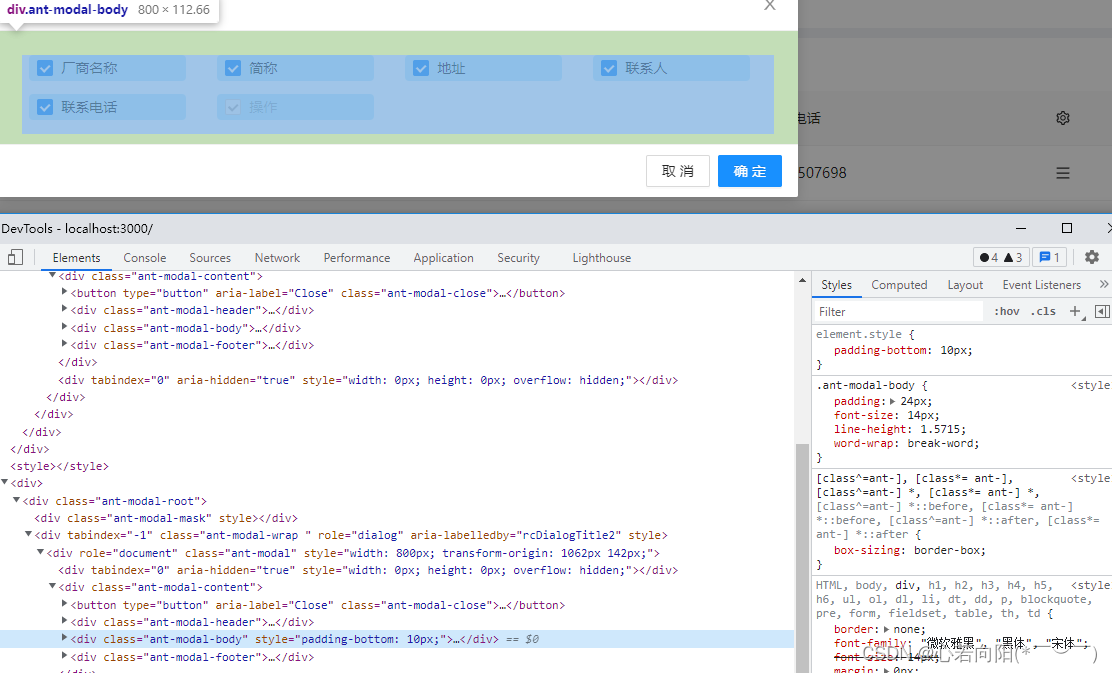Open the issues counter badge

(1050, 257)
